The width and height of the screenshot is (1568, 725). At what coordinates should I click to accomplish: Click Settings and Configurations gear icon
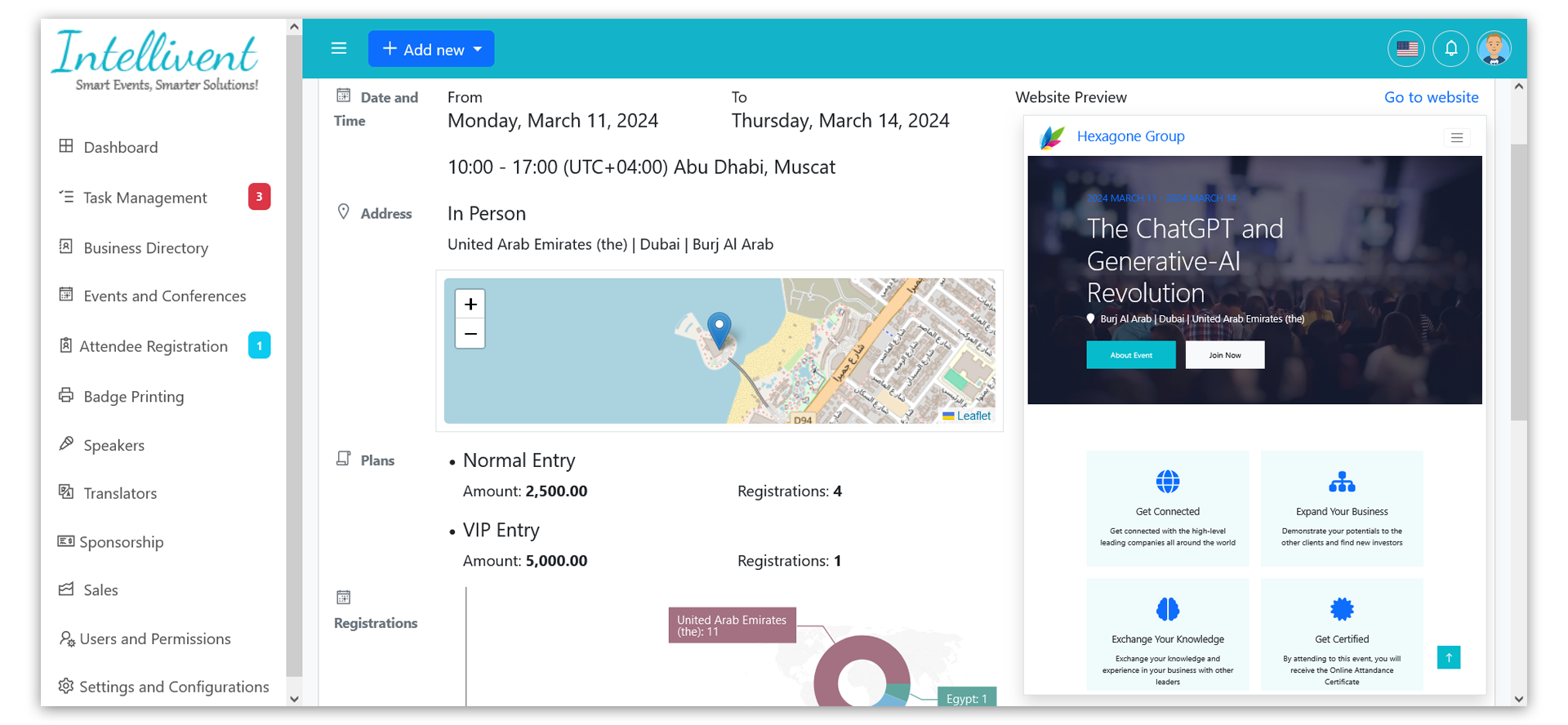66,686
